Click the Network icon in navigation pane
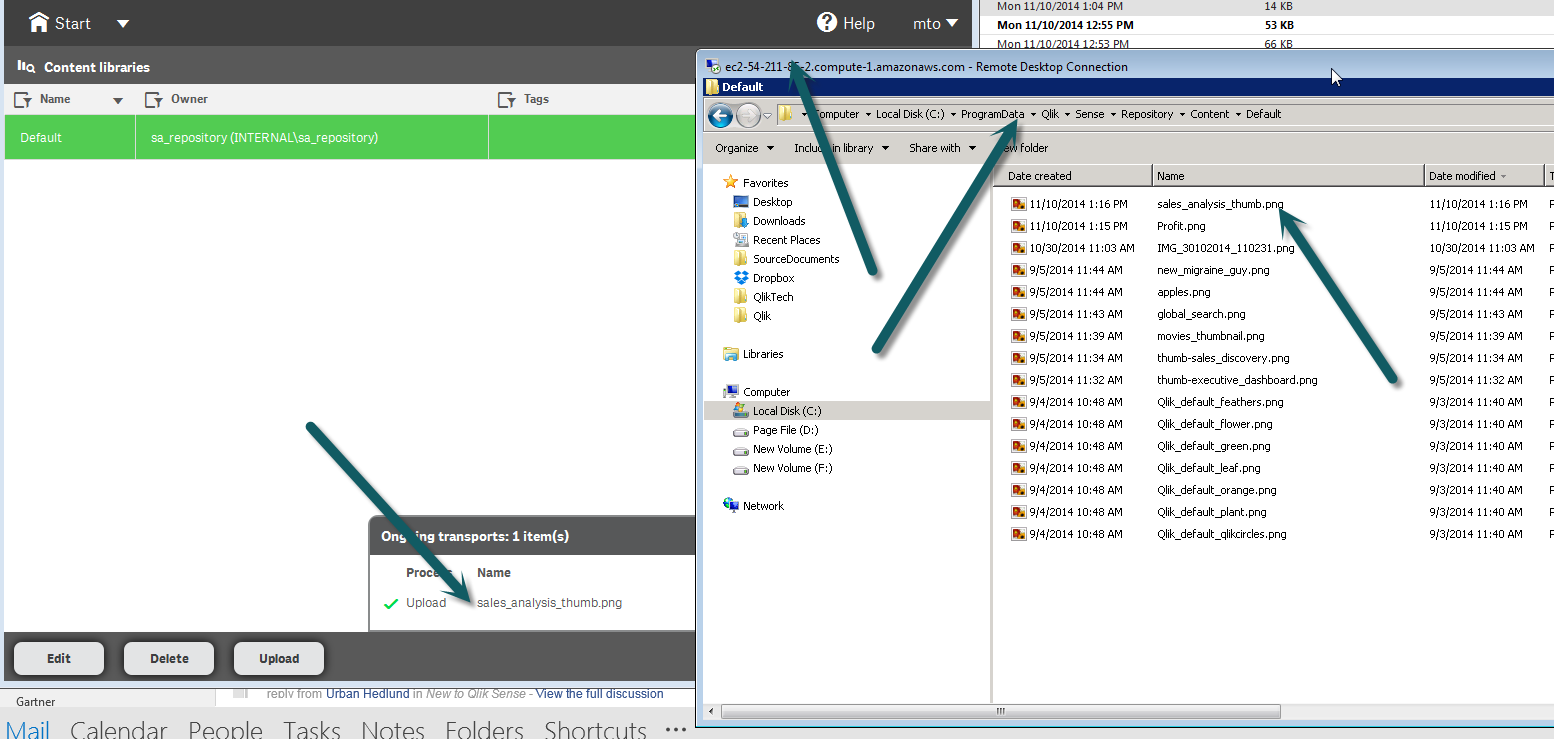 coord(731,506)
